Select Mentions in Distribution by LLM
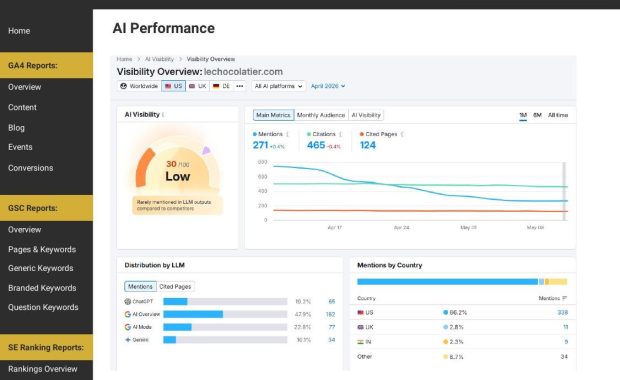620x380 pixels. click(x=140, y=286)
